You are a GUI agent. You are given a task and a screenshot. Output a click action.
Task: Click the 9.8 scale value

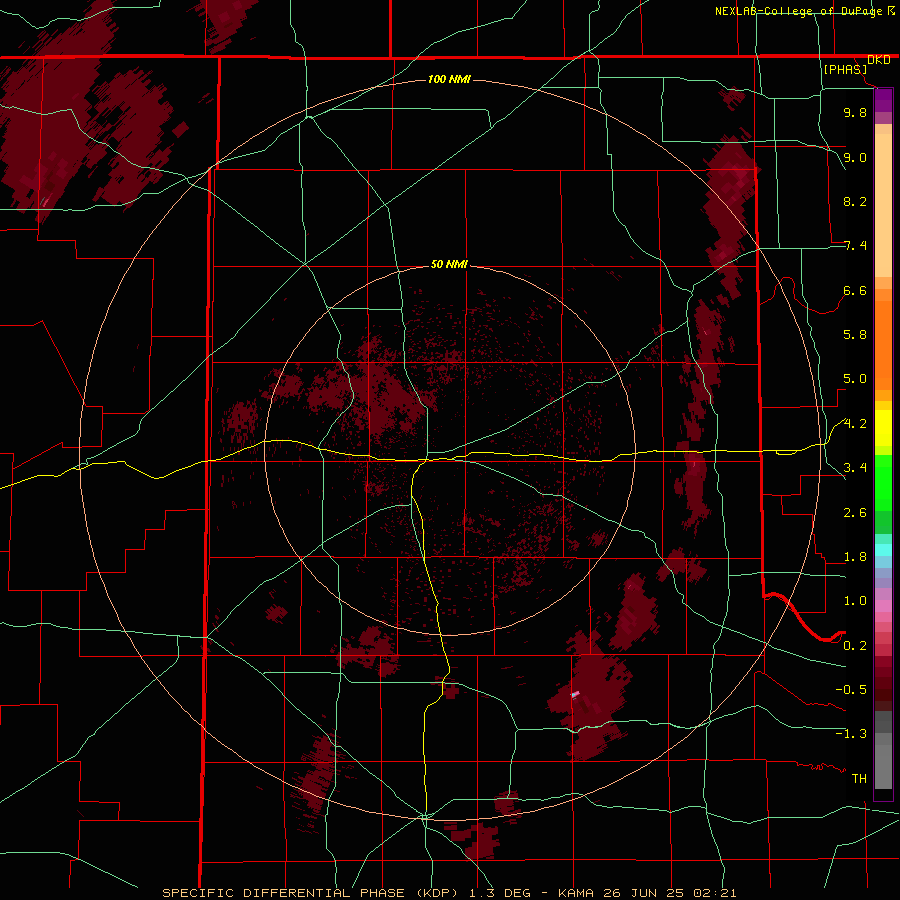(855, 112)
